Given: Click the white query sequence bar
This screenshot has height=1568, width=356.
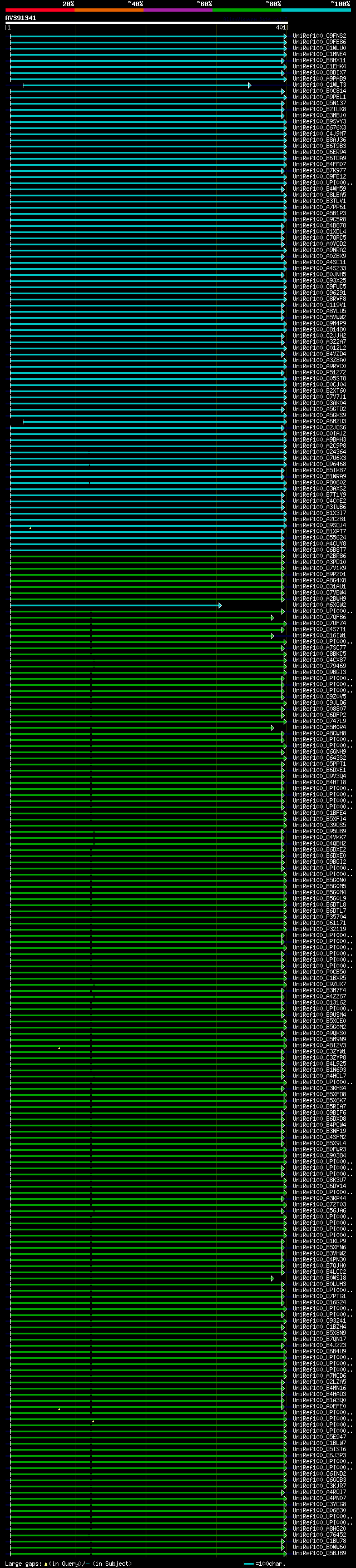Looking at the screenshot, I should [146, 23].
